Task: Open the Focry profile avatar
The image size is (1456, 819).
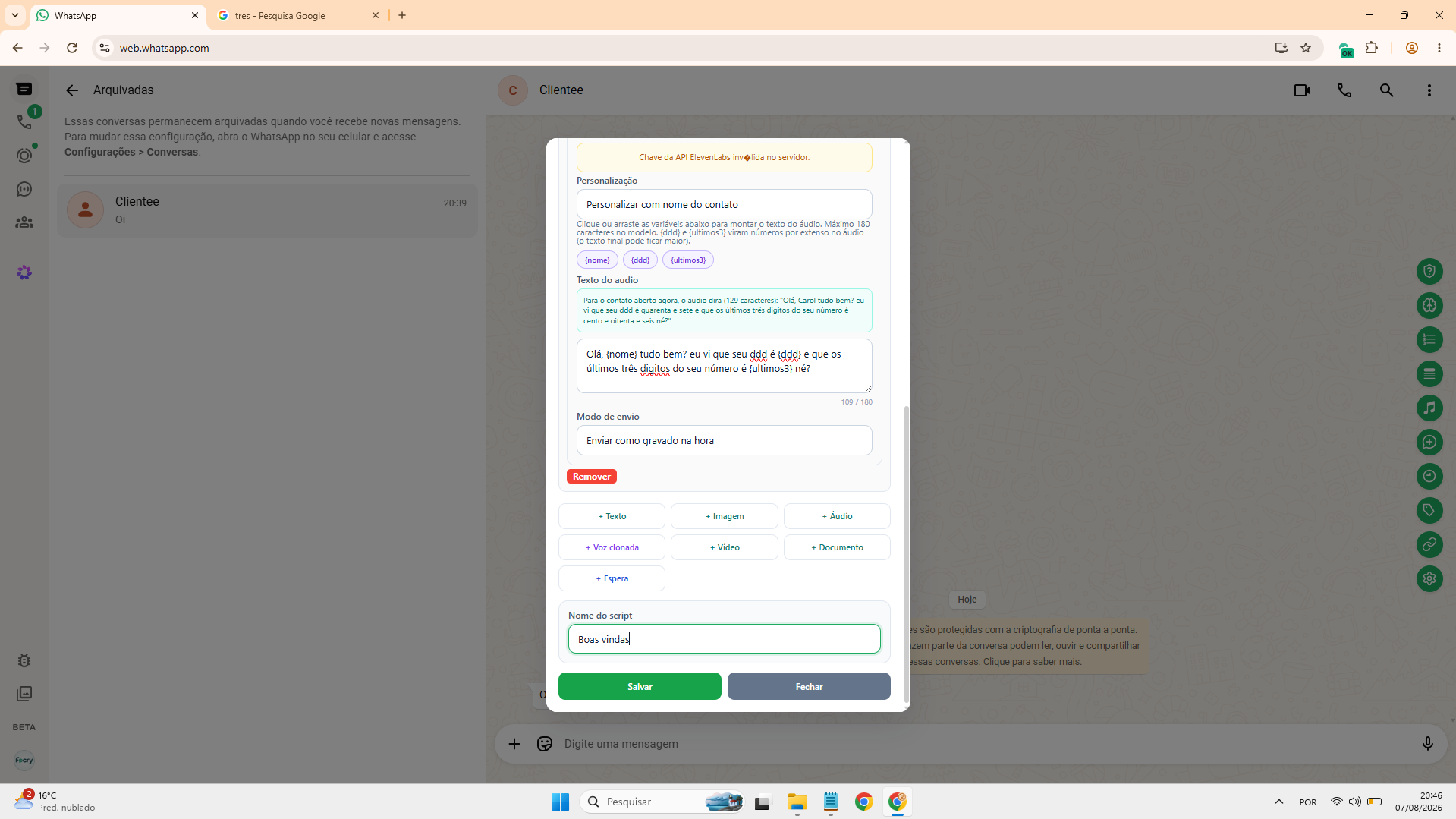Action: 24,760
